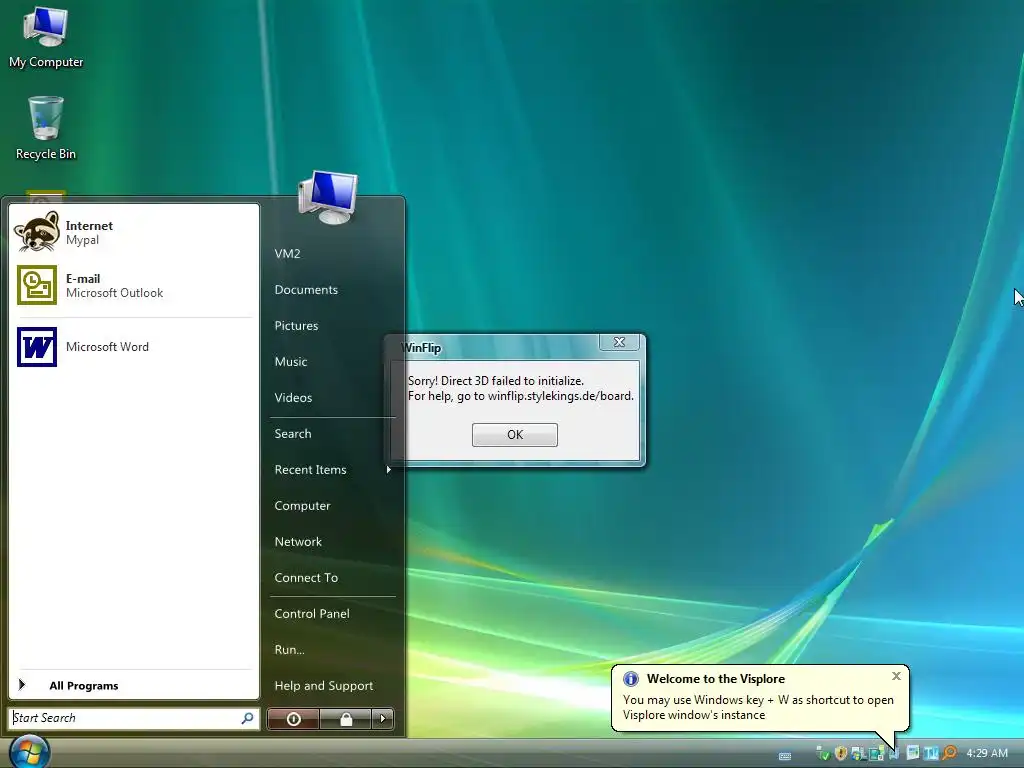
Task: Open Microsoft Outlook E-mail entry
Action: (133, 285)
